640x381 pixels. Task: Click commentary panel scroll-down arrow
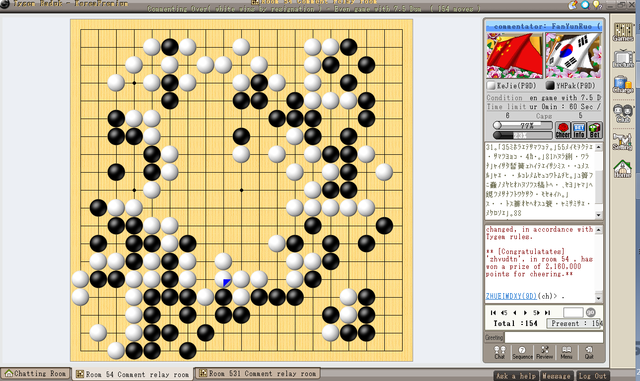599,215
